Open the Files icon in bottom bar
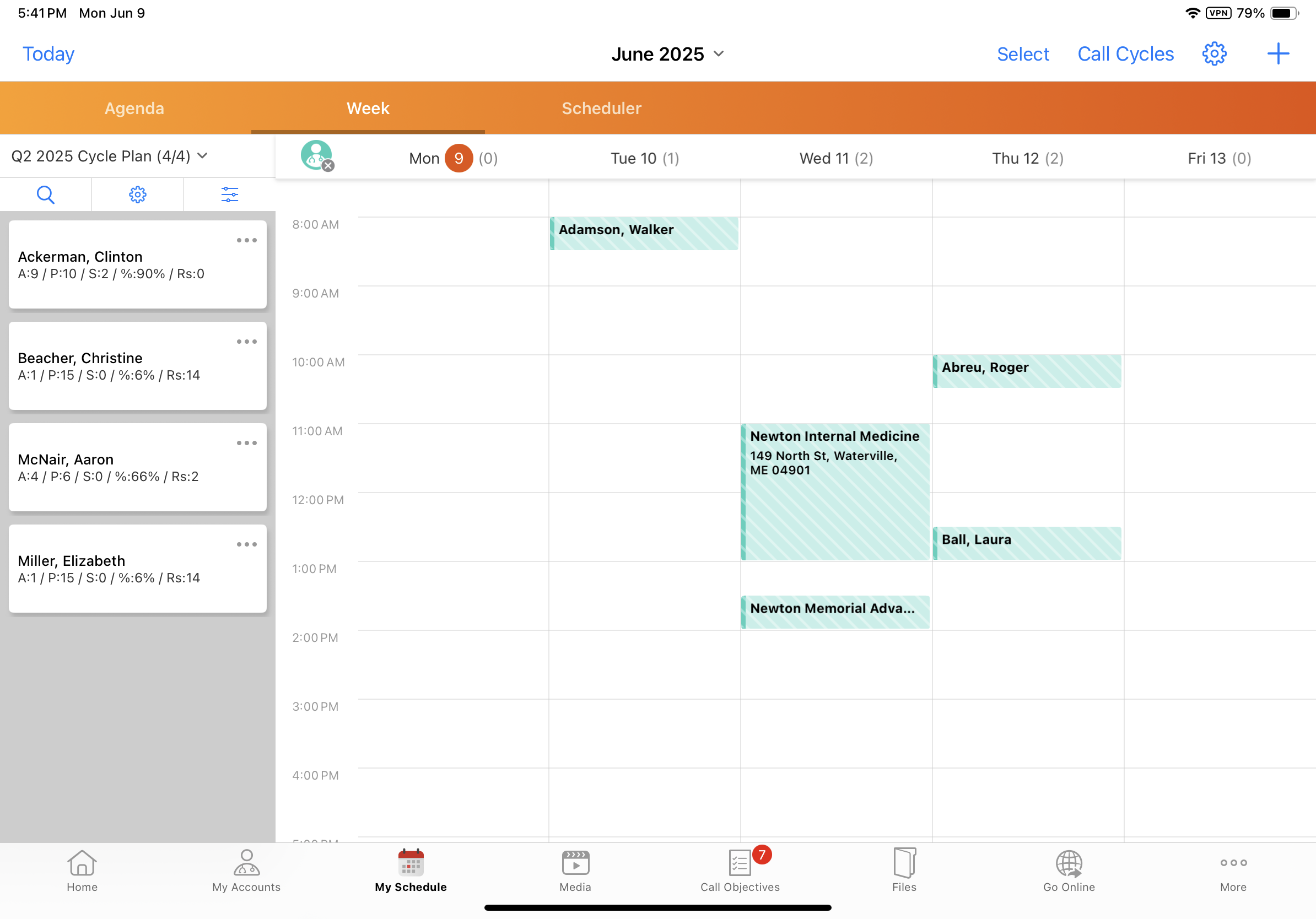 904,870
